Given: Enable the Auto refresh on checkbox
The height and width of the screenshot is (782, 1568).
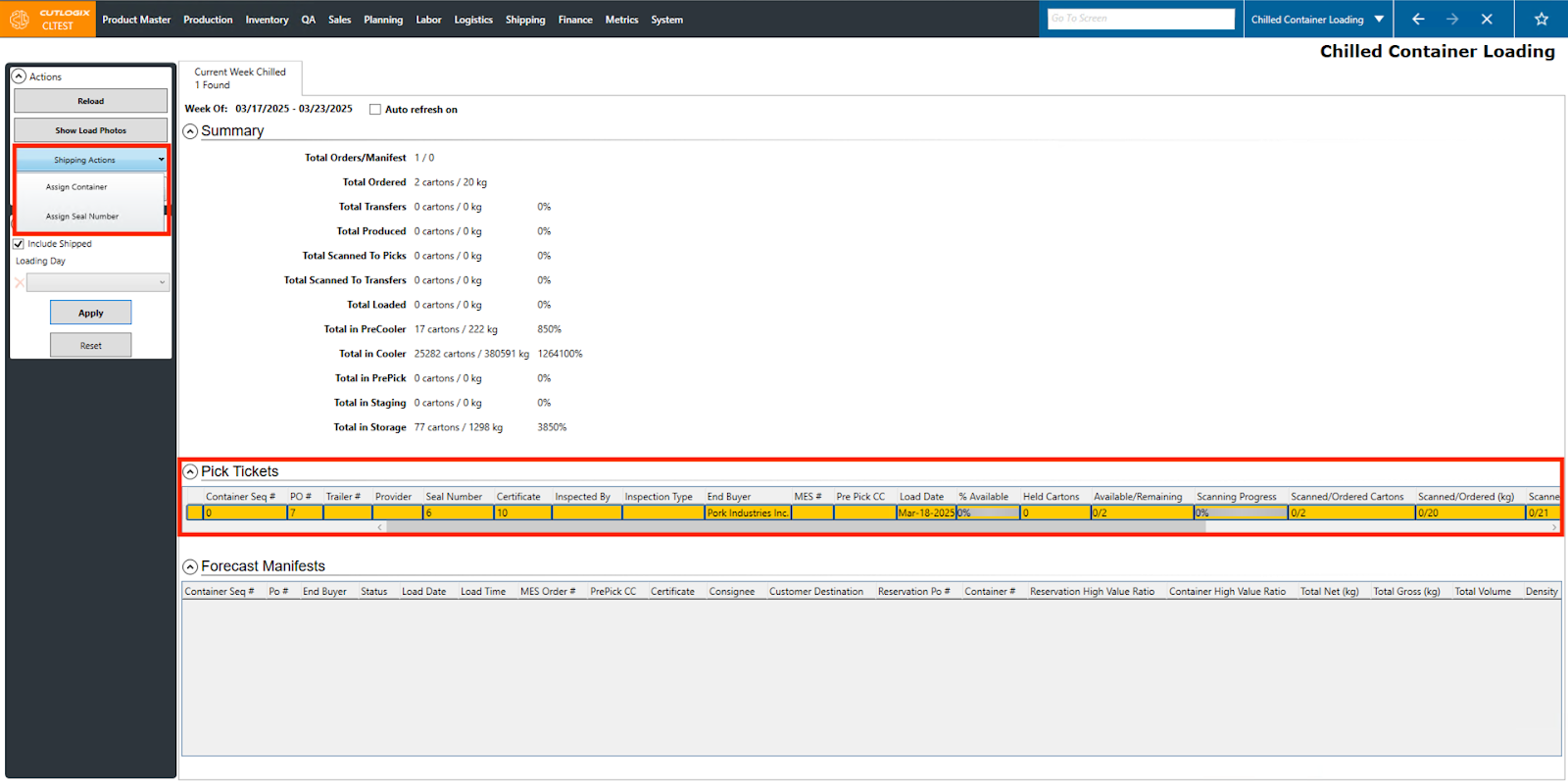Looking at the screenshot, I should point(375,110).
